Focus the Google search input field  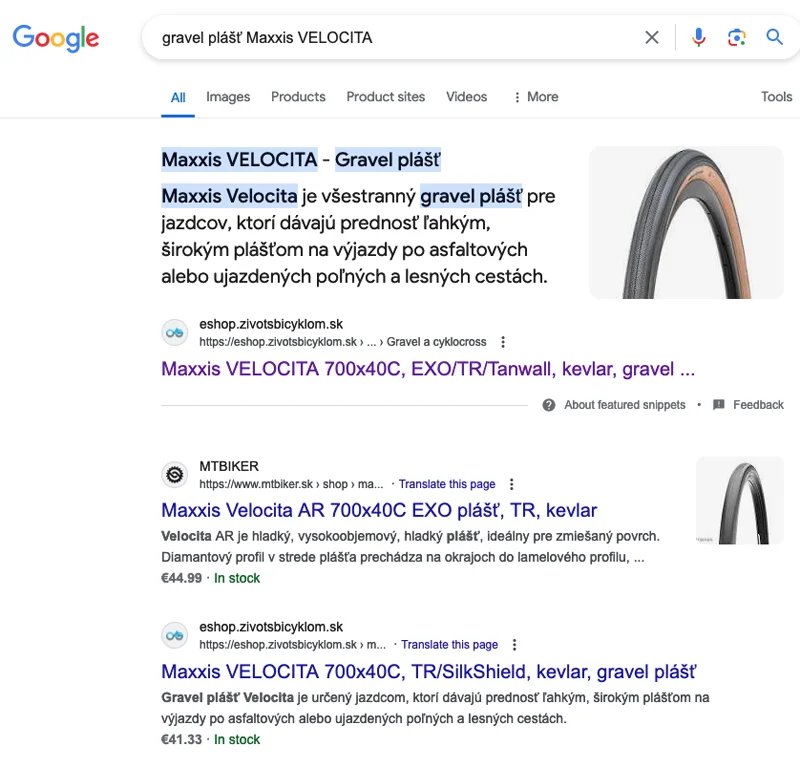pos(400,38)
